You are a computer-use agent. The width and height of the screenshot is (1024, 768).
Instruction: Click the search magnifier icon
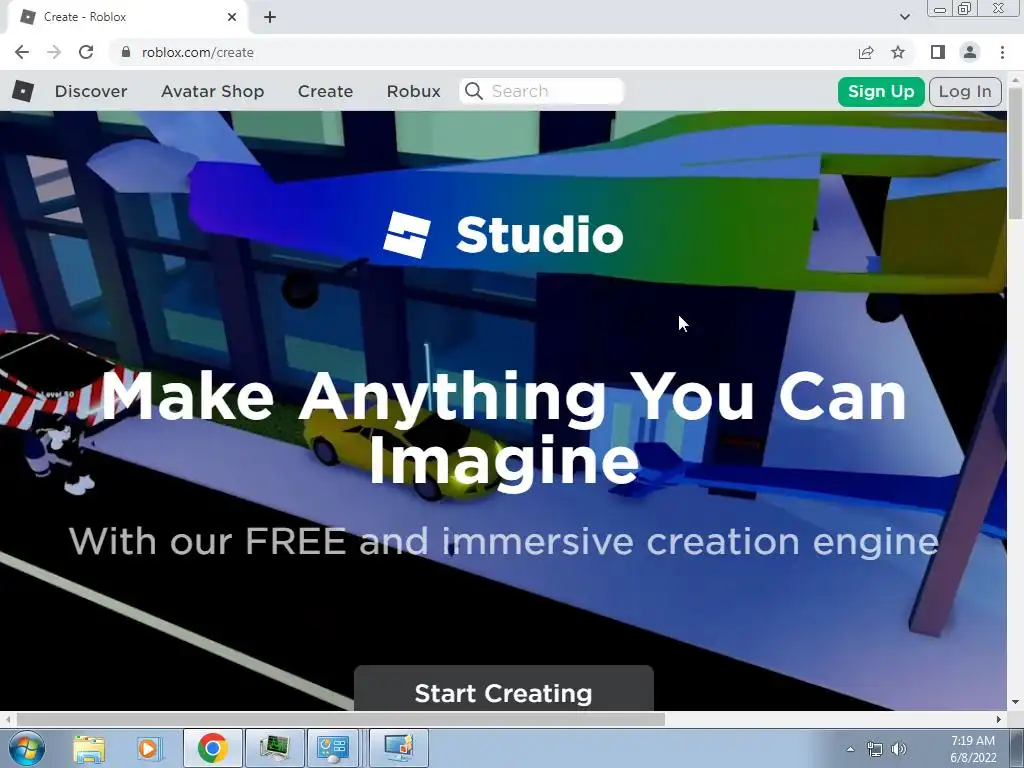(x=474, y=91)
